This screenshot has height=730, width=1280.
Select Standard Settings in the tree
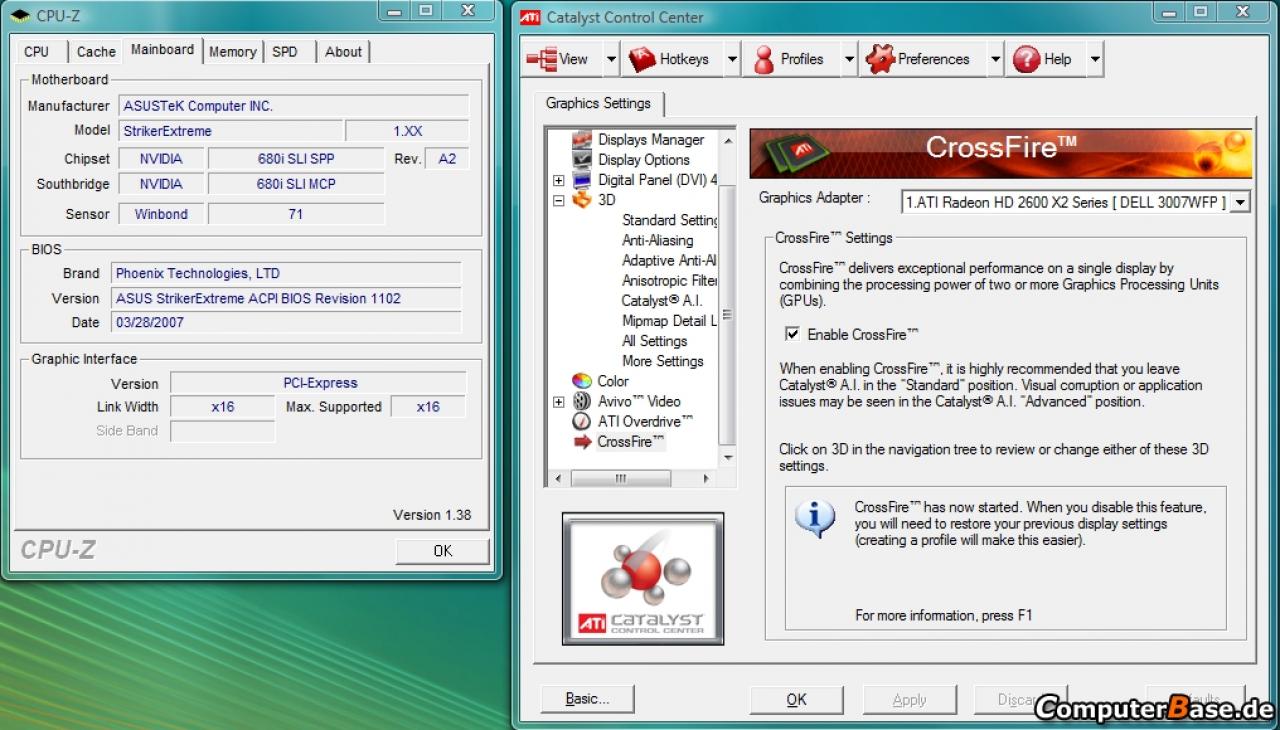(x=670, y=220)
